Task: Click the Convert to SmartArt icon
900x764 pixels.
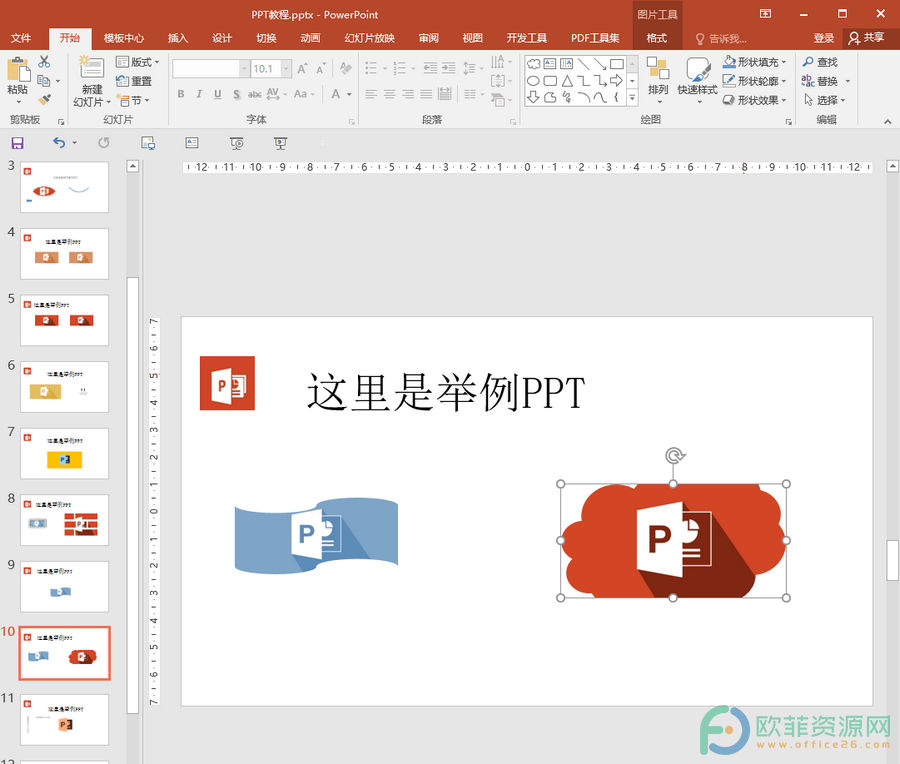Action: [x=498, y=100]
